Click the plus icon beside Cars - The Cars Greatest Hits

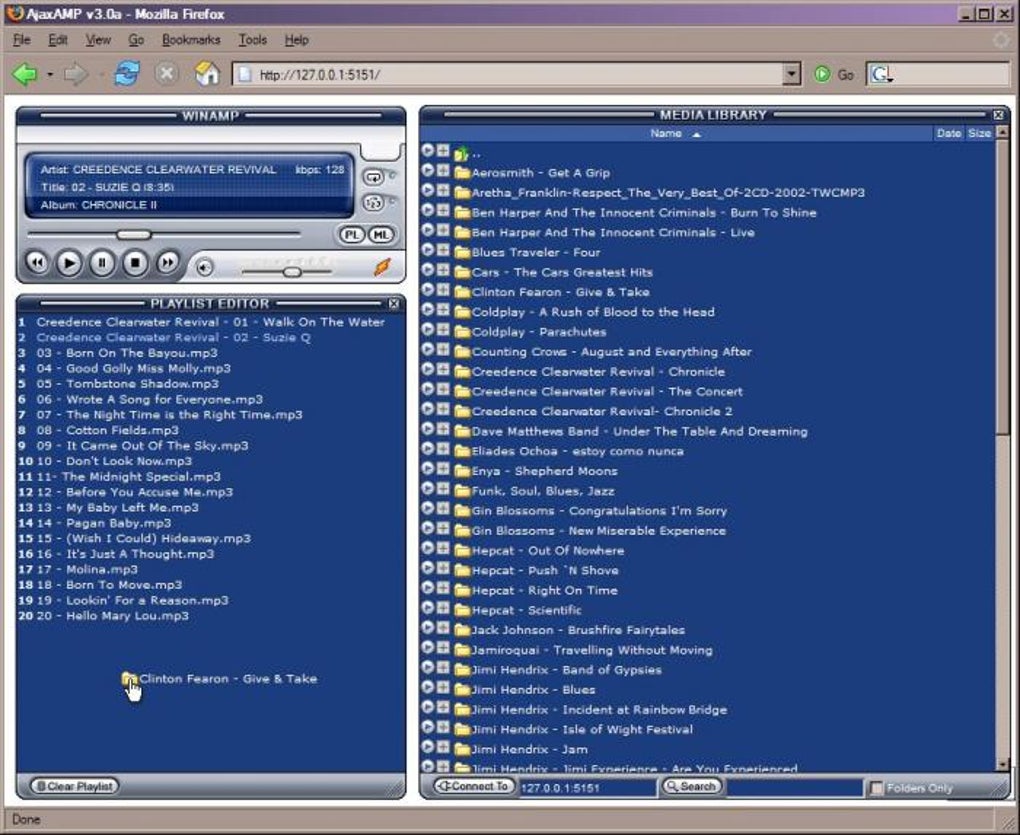(443, 270)
